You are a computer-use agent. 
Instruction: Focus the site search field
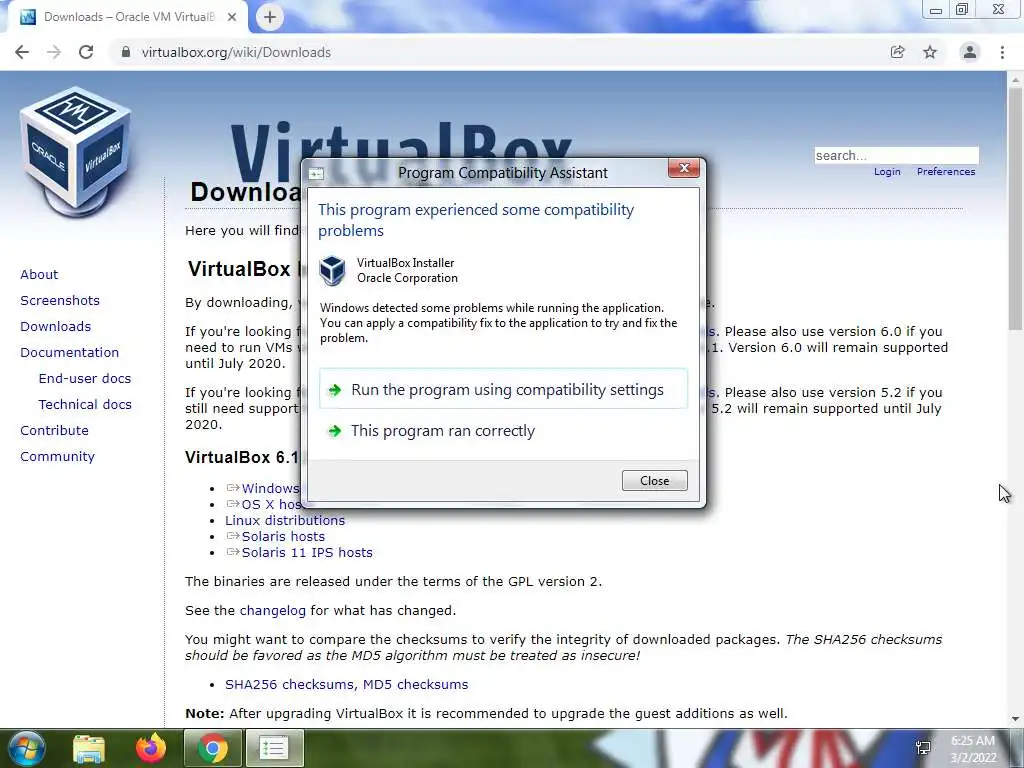[896, 155]
